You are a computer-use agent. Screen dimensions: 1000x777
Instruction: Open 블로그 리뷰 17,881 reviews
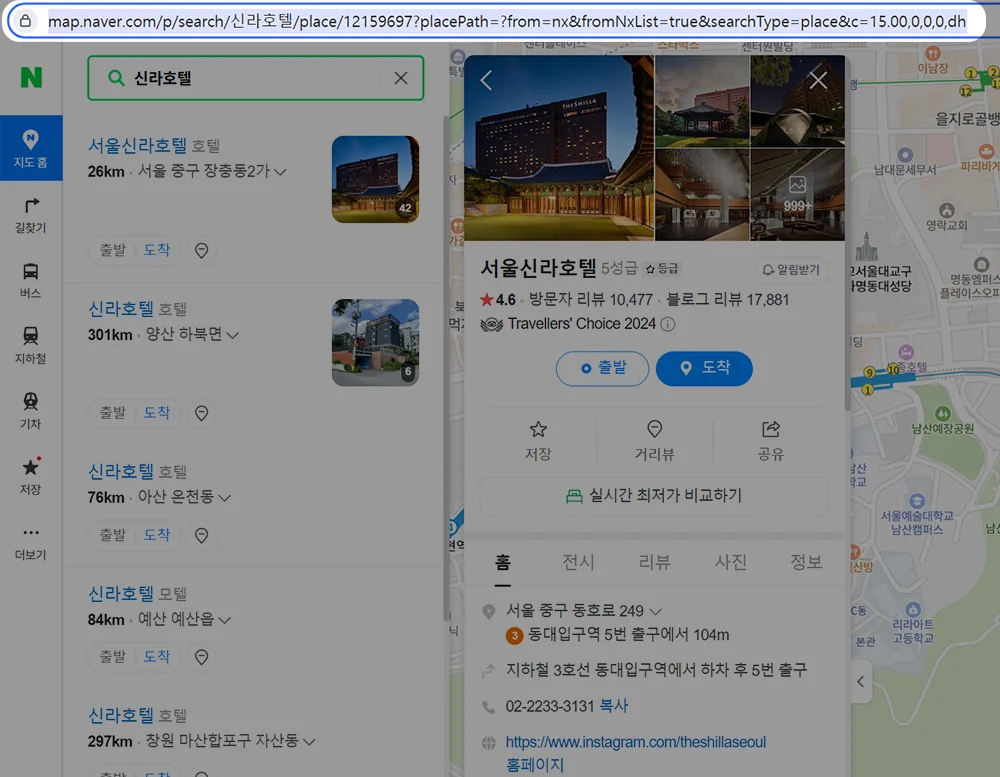pos(727,300)
